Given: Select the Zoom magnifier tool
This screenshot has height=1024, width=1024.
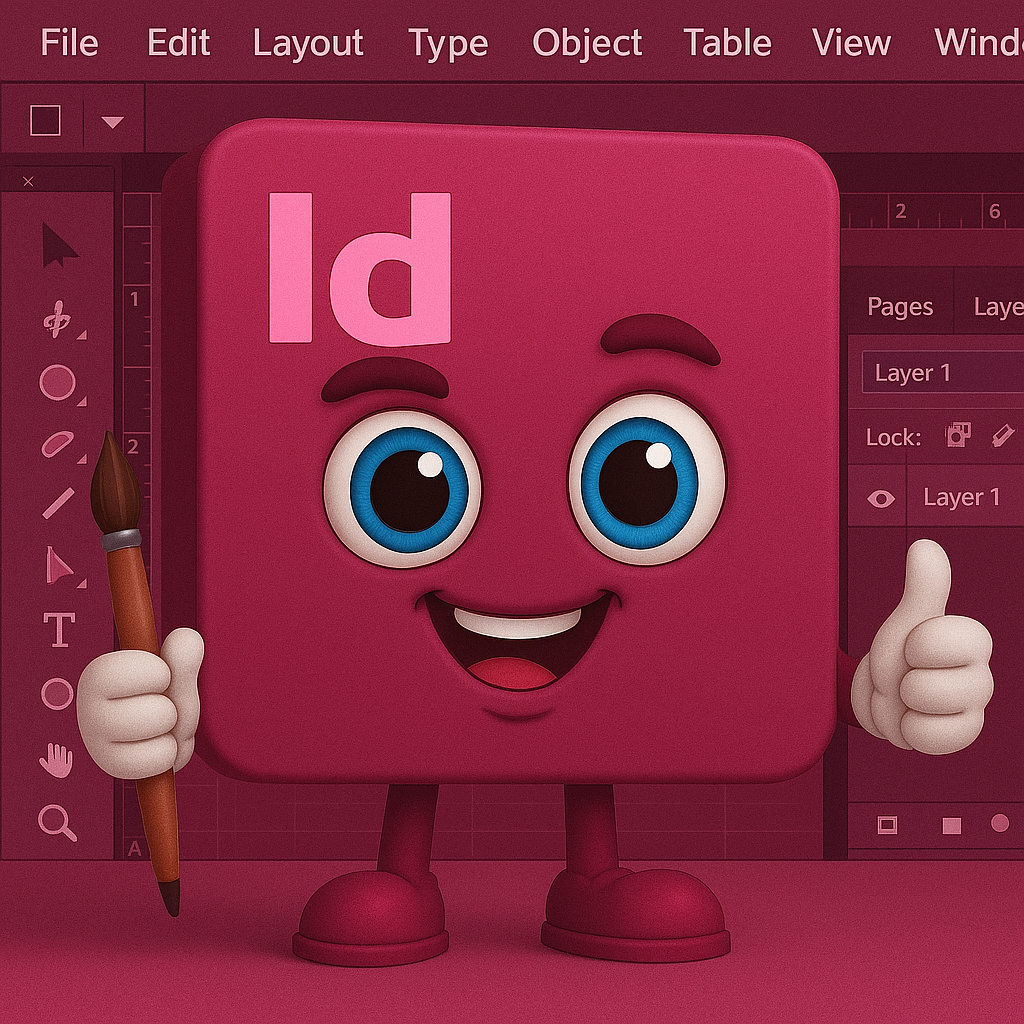Looking at the screenshot, I should pyautogui.click(x=57, y=823).
